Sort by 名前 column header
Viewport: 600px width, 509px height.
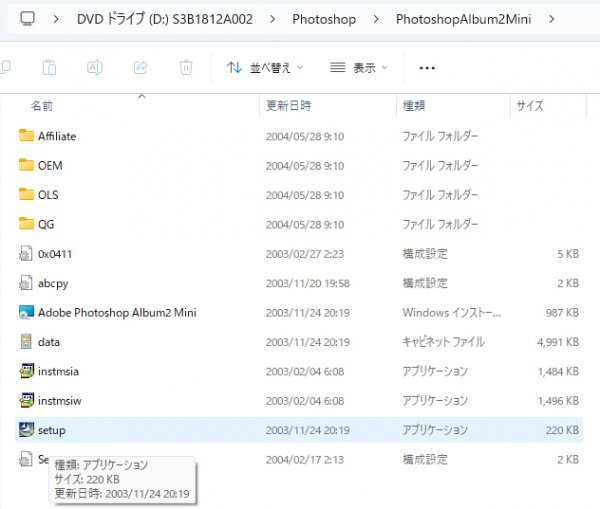(42, 106)
